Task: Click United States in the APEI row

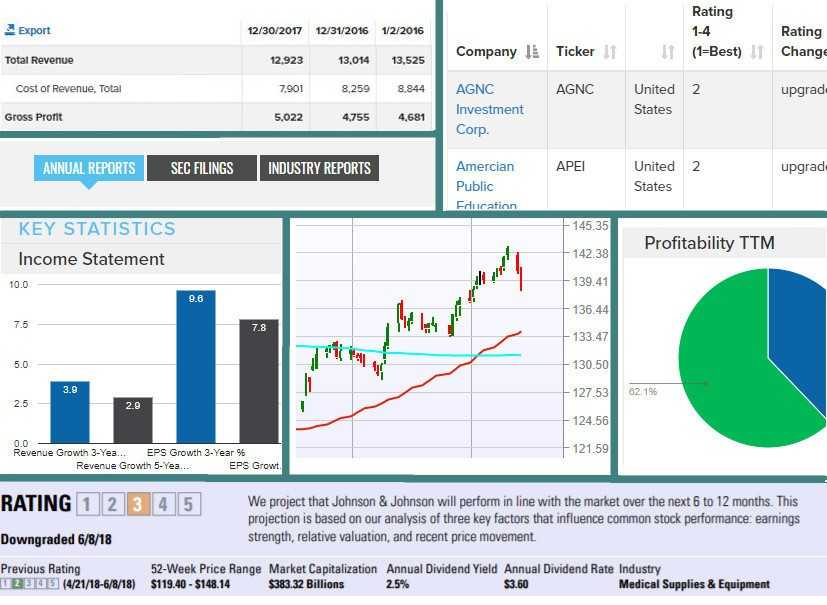Action: click(654, 176)
